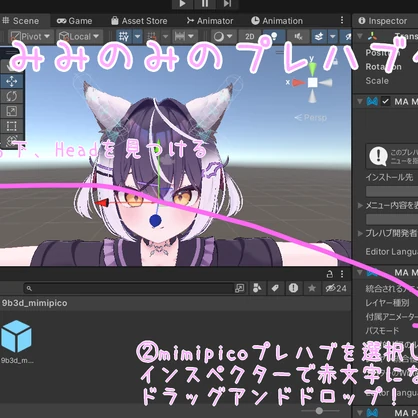Viewport: 418px width, 418px height.
Task: Open the Pivot handle position dropdown
Action: (x=30, y=36)
